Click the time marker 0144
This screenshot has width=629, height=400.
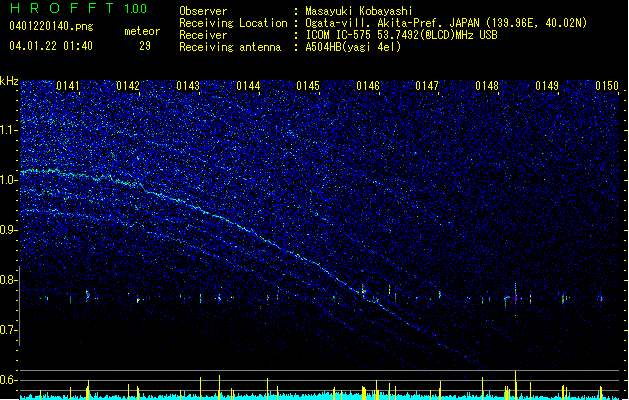point(248,86)
